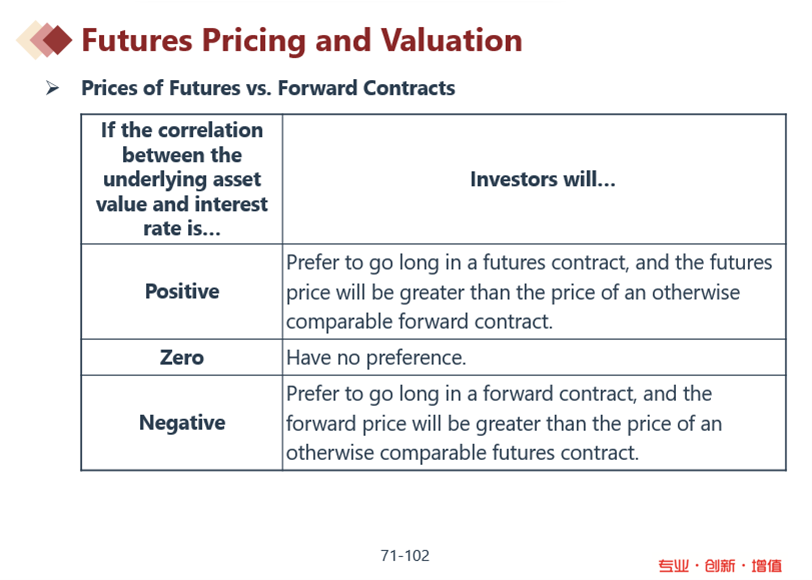Select the Negative row label
The height and width of the screenshot is (580, 812).
click(182, 423)
